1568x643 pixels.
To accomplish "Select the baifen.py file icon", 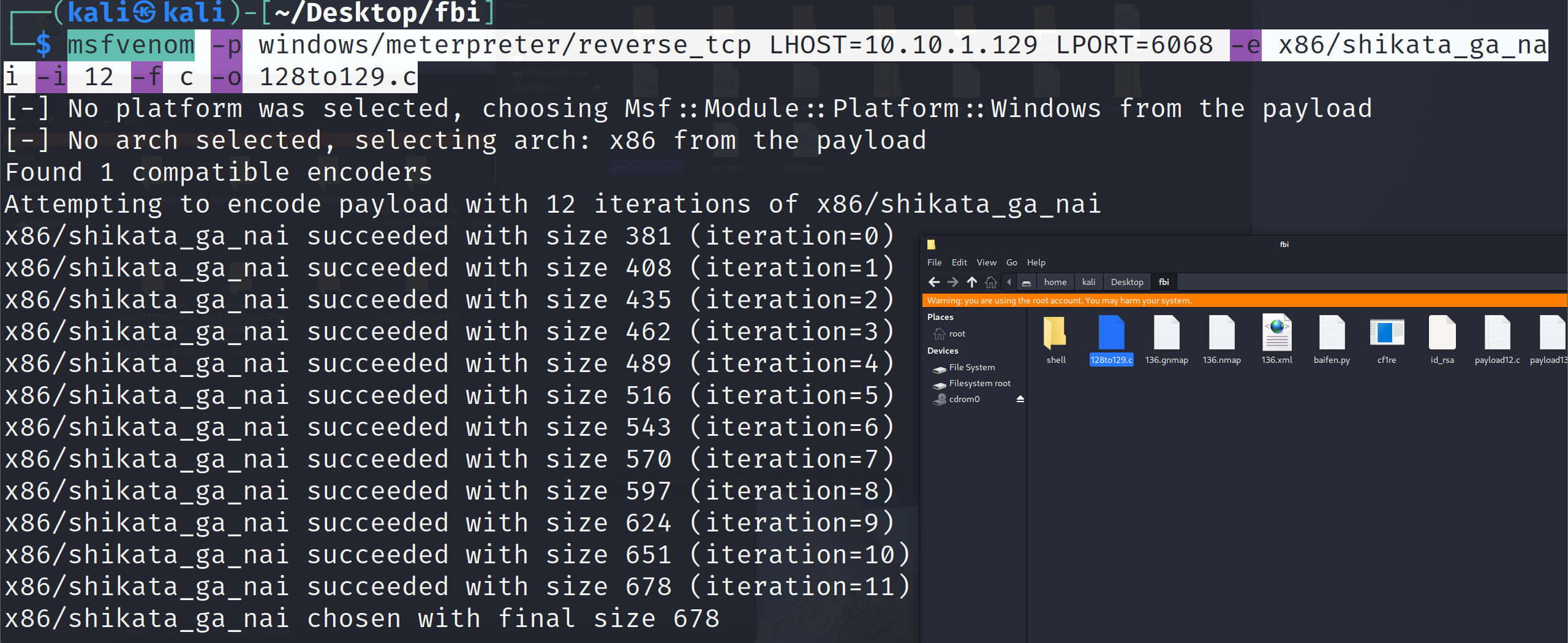I will click(1332, 333).
